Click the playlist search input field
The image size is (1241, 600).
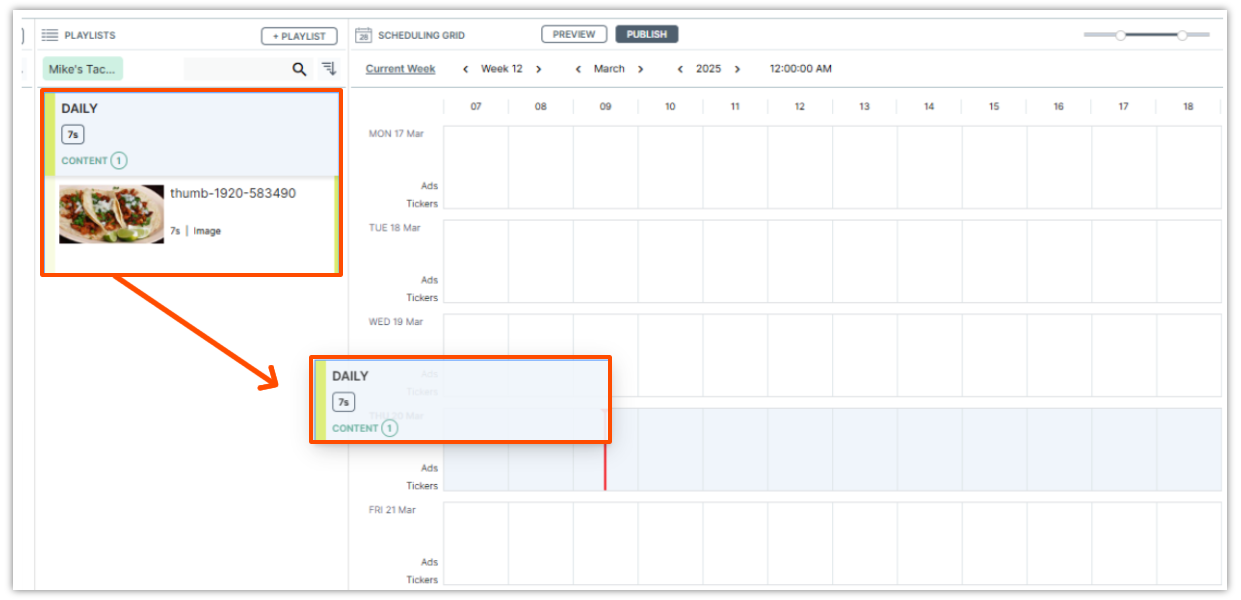(235, 69)
